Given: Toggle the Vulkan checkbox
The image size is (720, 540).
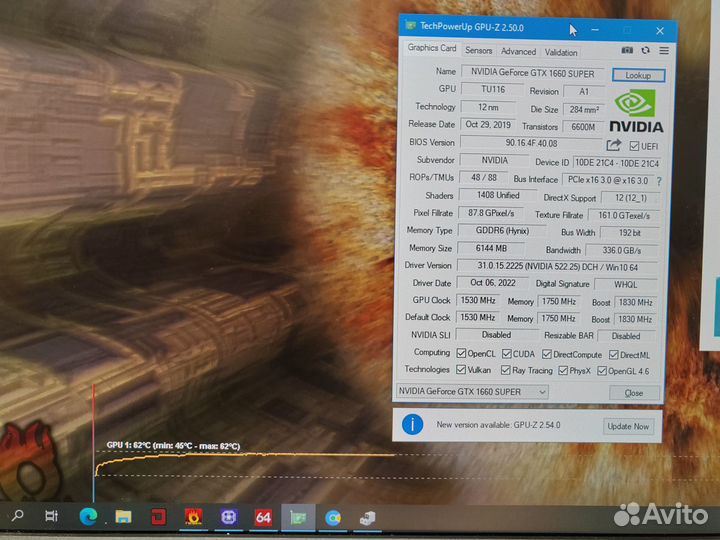Looking at the screenshot, I should [x=461, y=369].
